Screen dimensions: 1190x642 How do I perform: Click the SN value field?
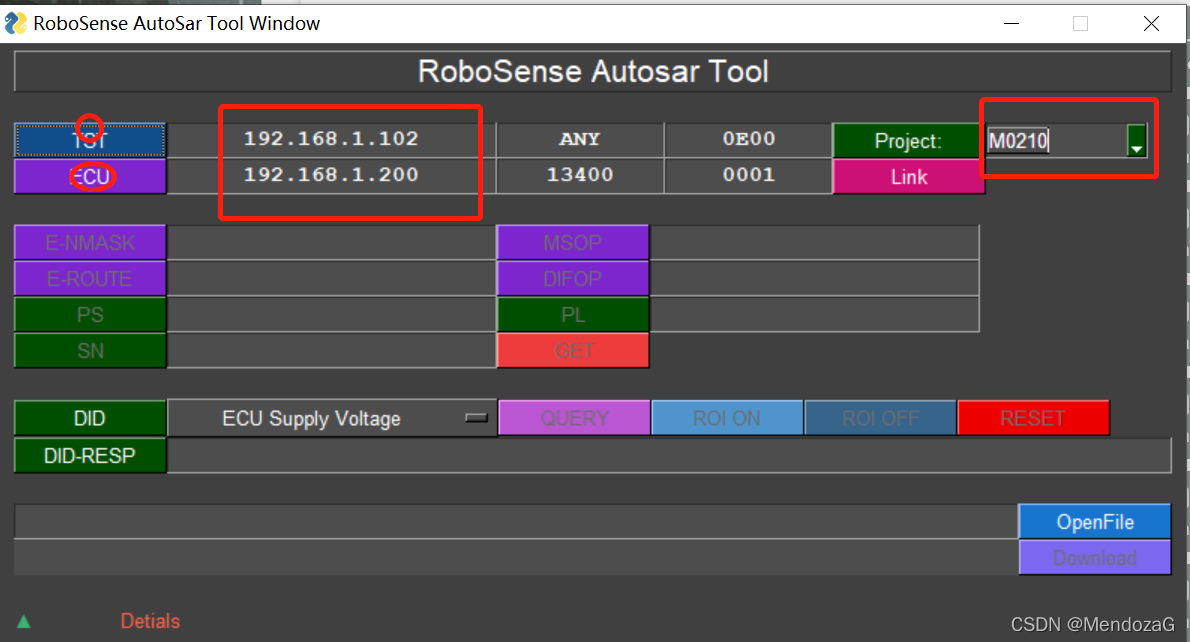pyautogui.click(x=331, y=351)
